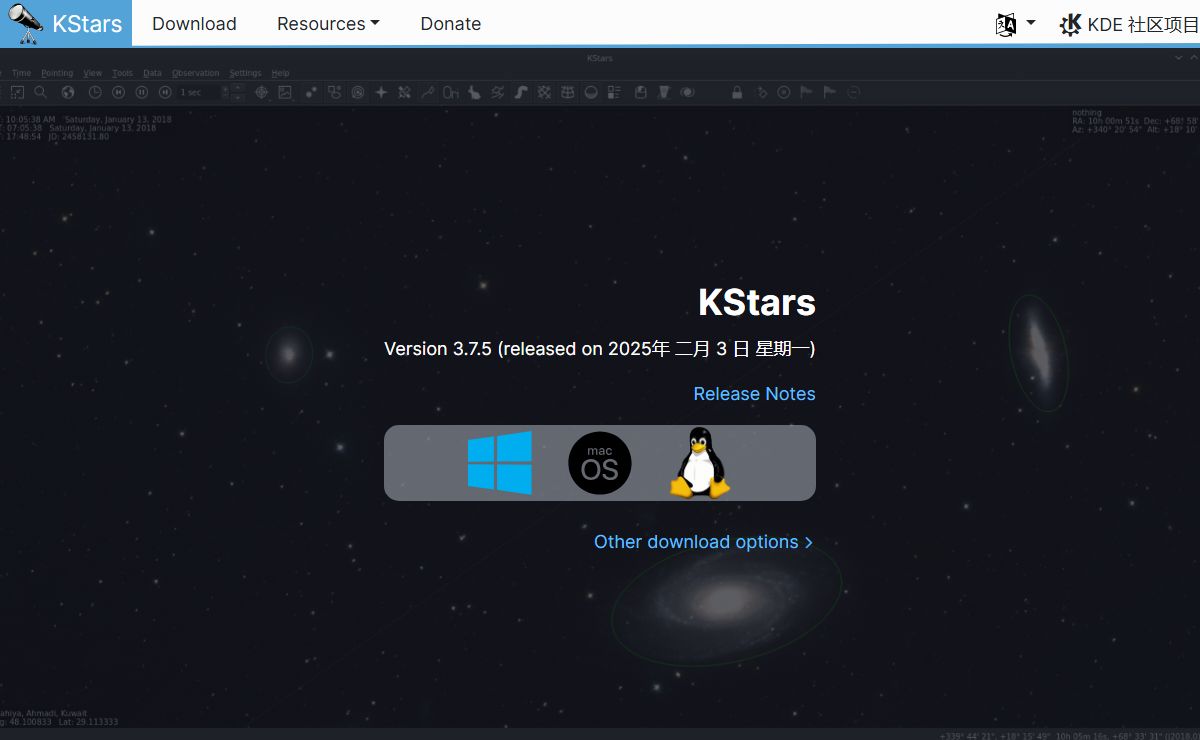This screenshot has width=1200, height=740.
Task: Open the language selector dropdown
Action: [x=1015, y=24]
